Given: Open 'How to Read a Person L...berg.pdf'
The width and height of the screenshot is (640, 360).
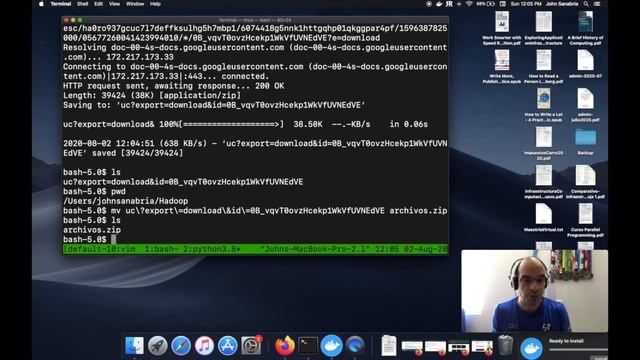Looking at the screenshot, I should point(544,67).
